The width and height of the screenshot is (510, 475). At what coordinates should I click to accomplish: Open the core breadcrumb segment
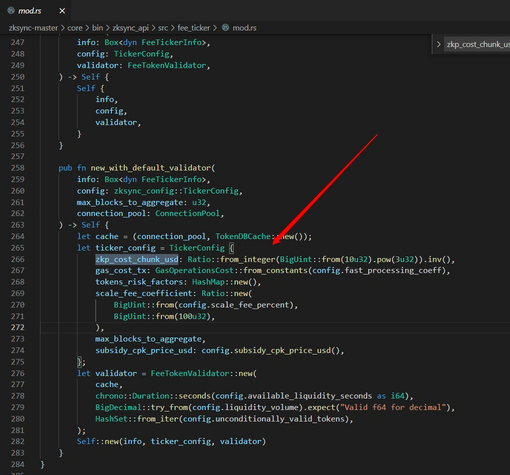75,28
